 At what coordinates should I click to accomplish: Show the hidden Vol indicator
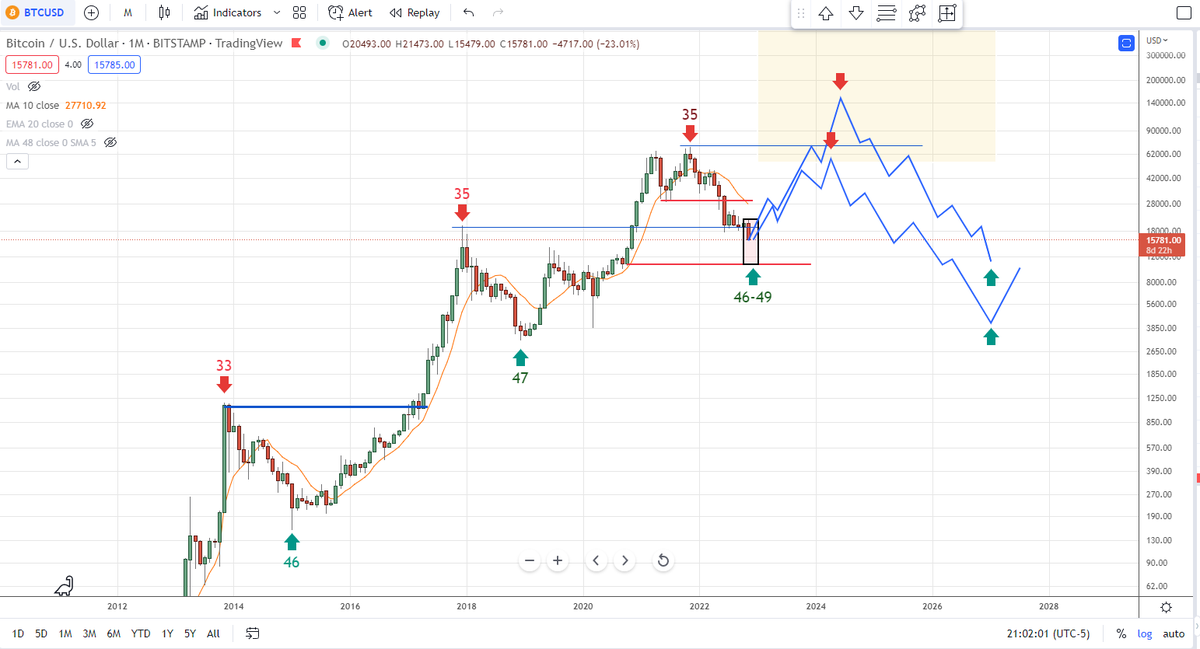[x=35, y=87]
